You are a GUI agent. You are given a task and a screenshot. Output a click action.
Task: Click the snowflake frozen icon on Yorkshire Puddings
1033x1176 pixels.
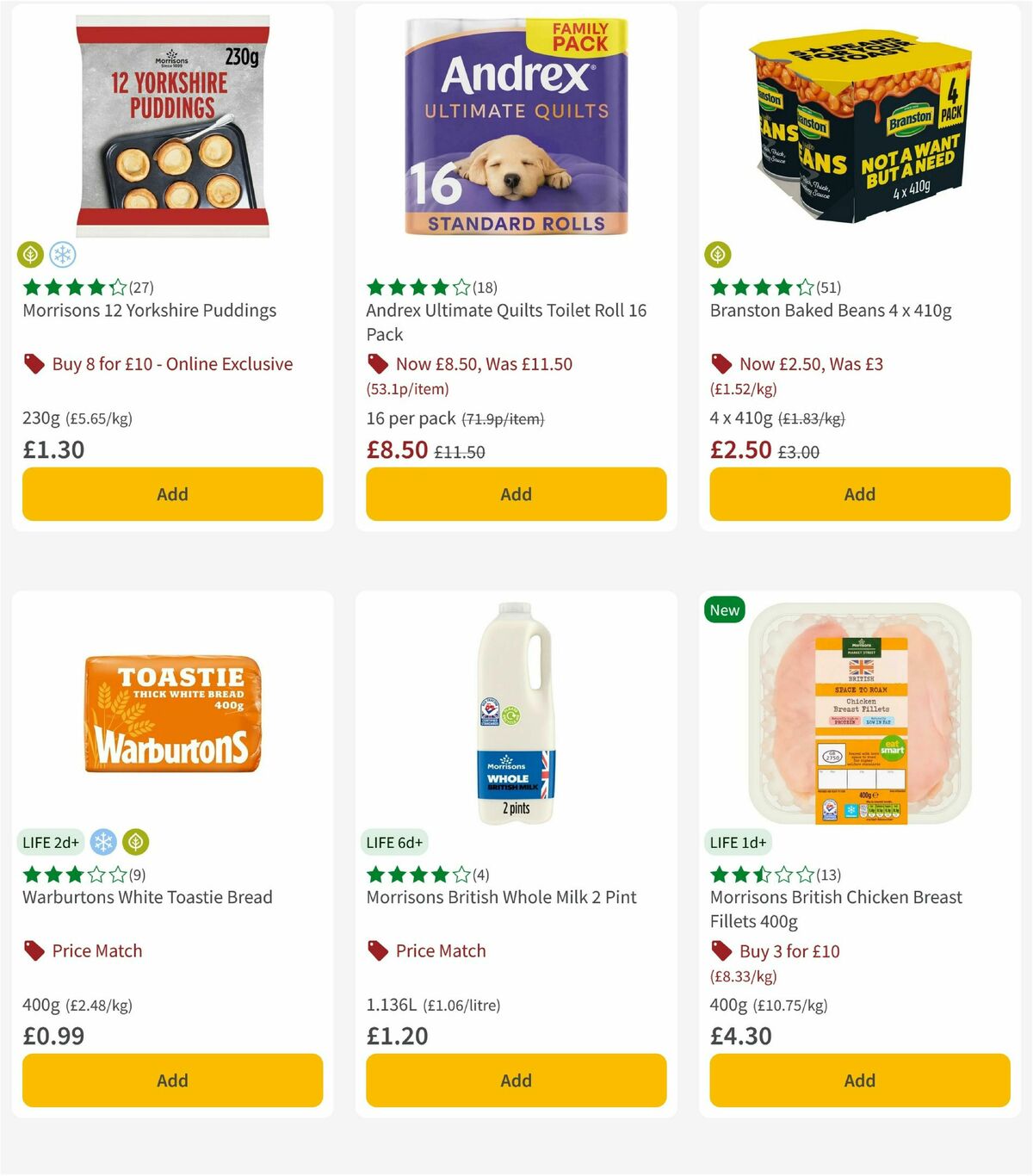61,255
